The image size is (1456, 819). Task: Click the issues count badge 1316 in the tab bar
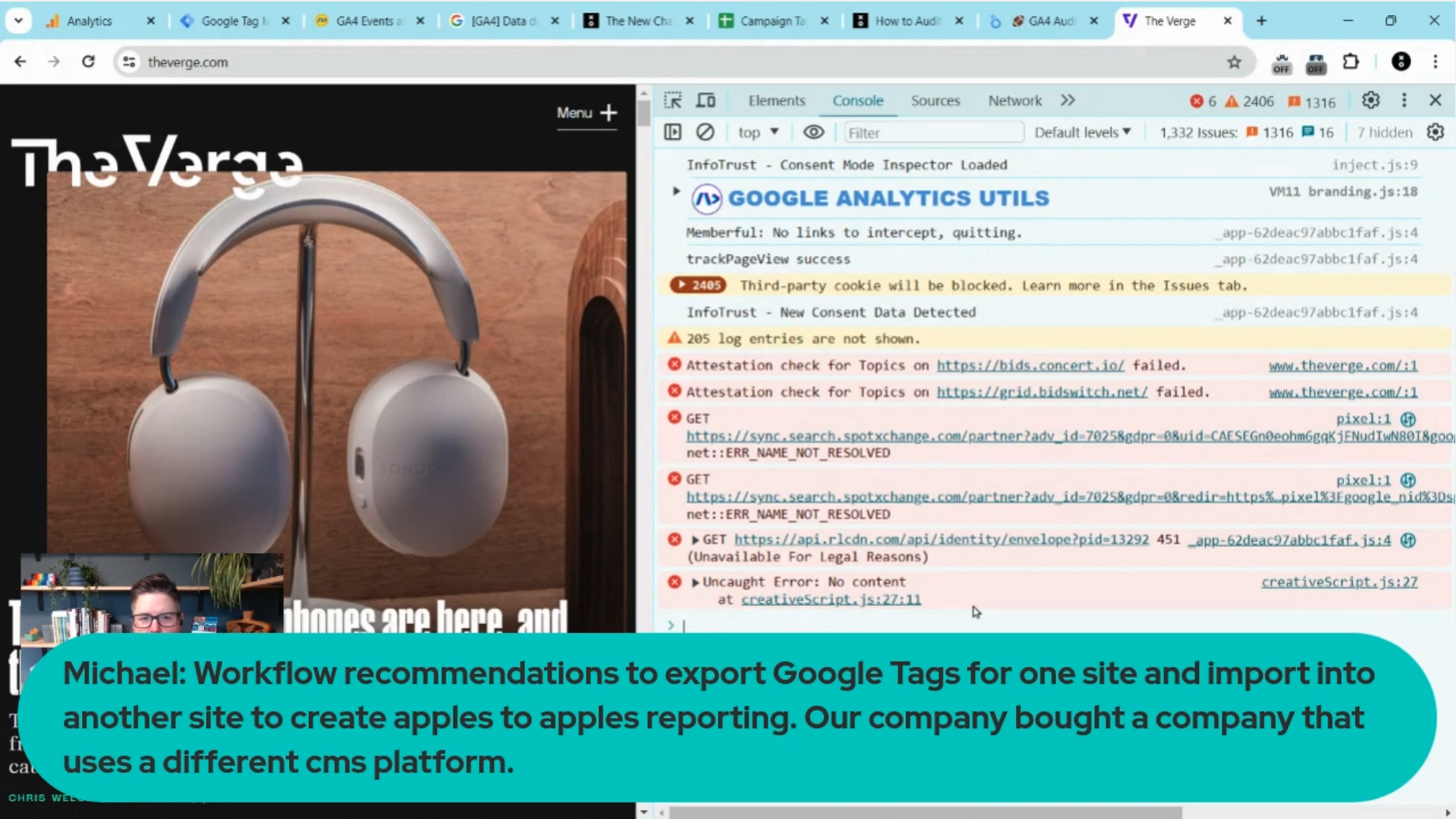tap(1312, 101)
